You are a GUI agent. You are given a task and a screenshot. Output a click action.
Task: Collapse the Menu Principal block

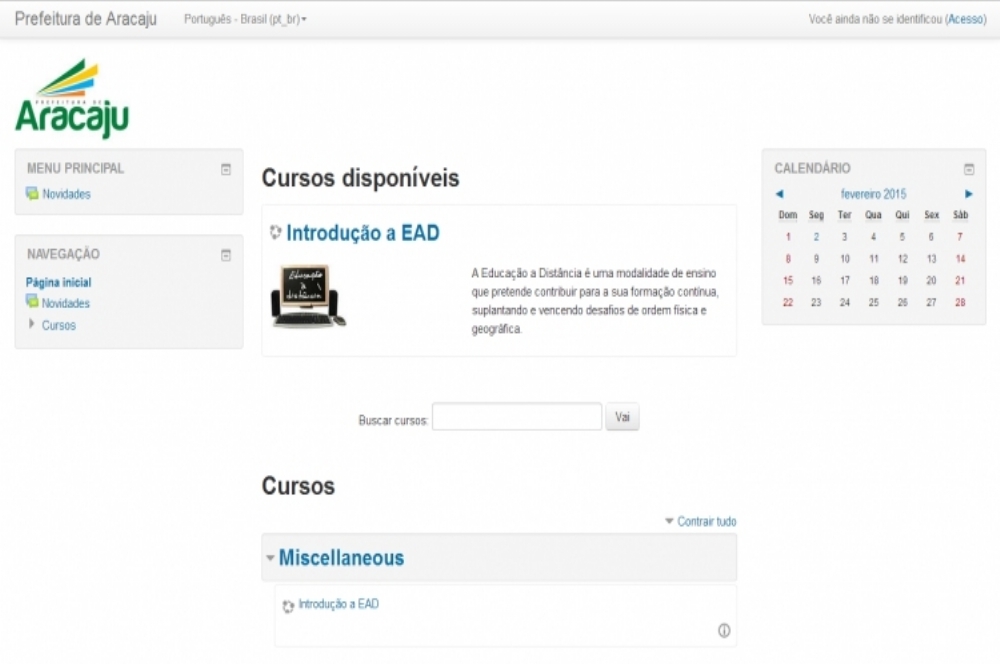tap(226, 169)
